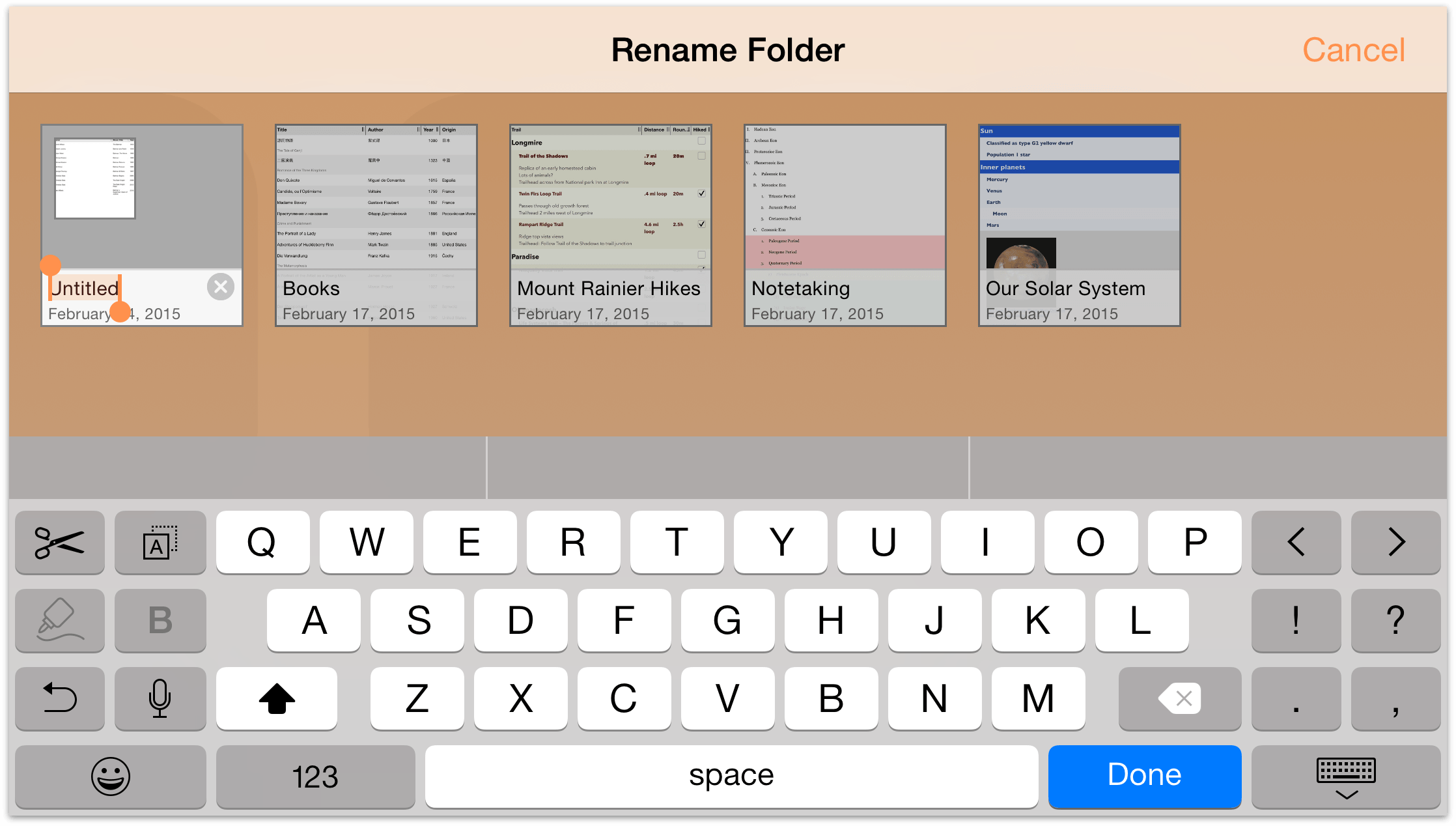Screen dimensions: 1456x826
Task: Tap the I key
Action: click(988, 542)
